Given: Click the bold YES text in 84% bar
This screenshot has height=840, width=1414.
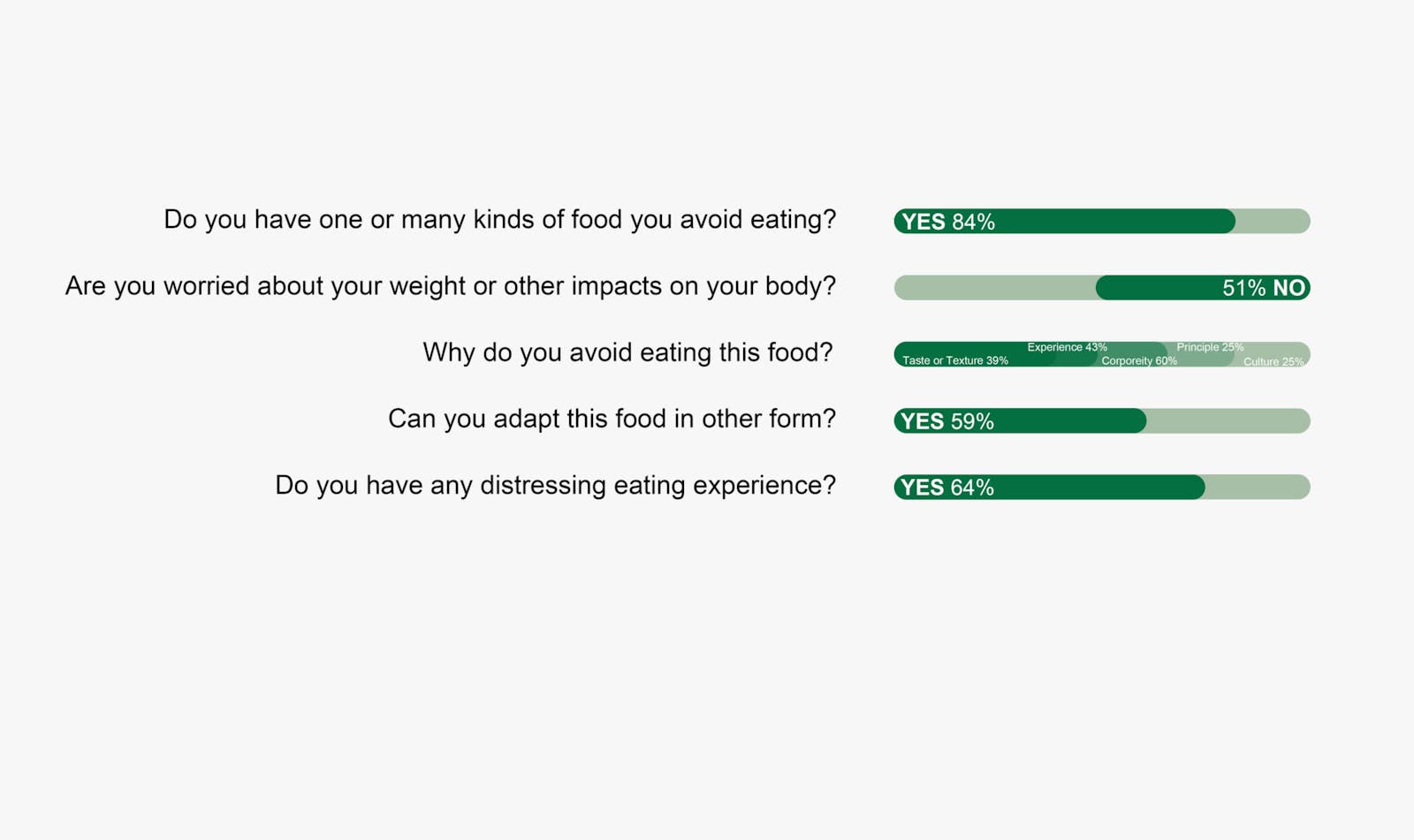Looking at the screenshot, I should pyautogui.click(x=924, y=222).
